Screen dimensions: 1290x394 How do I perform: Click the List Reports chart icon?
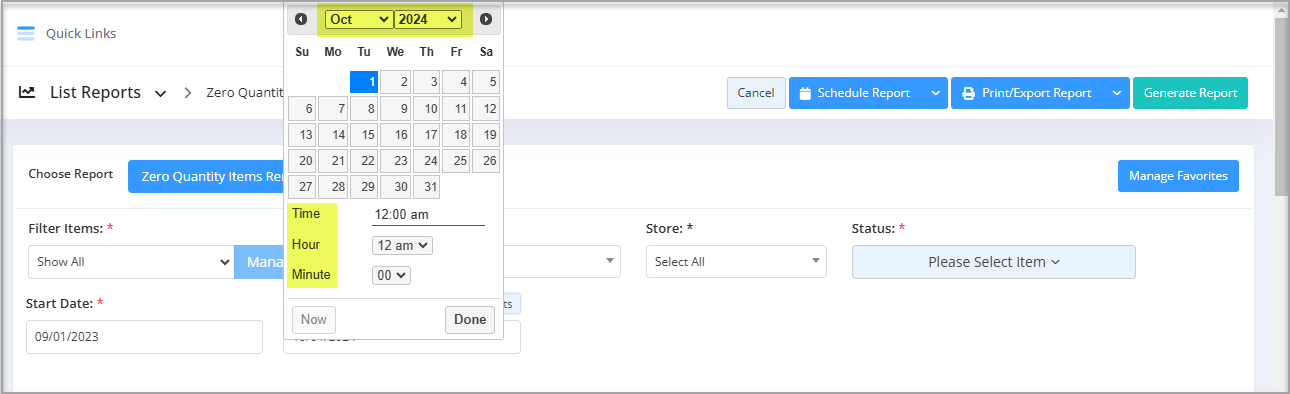28,92
